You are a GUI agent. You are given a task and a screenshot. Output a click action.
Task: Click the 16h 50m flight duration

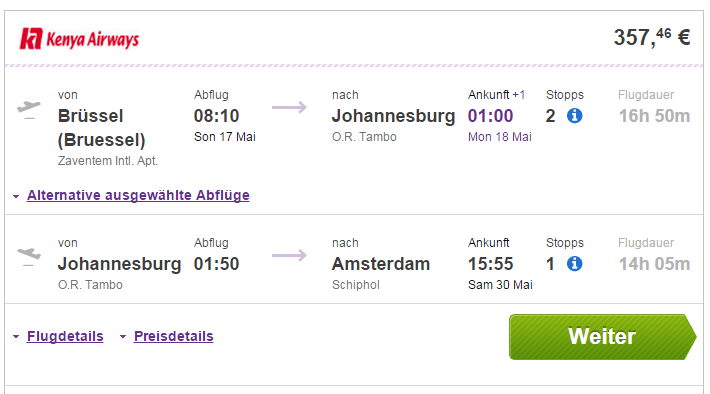[654, 116]
